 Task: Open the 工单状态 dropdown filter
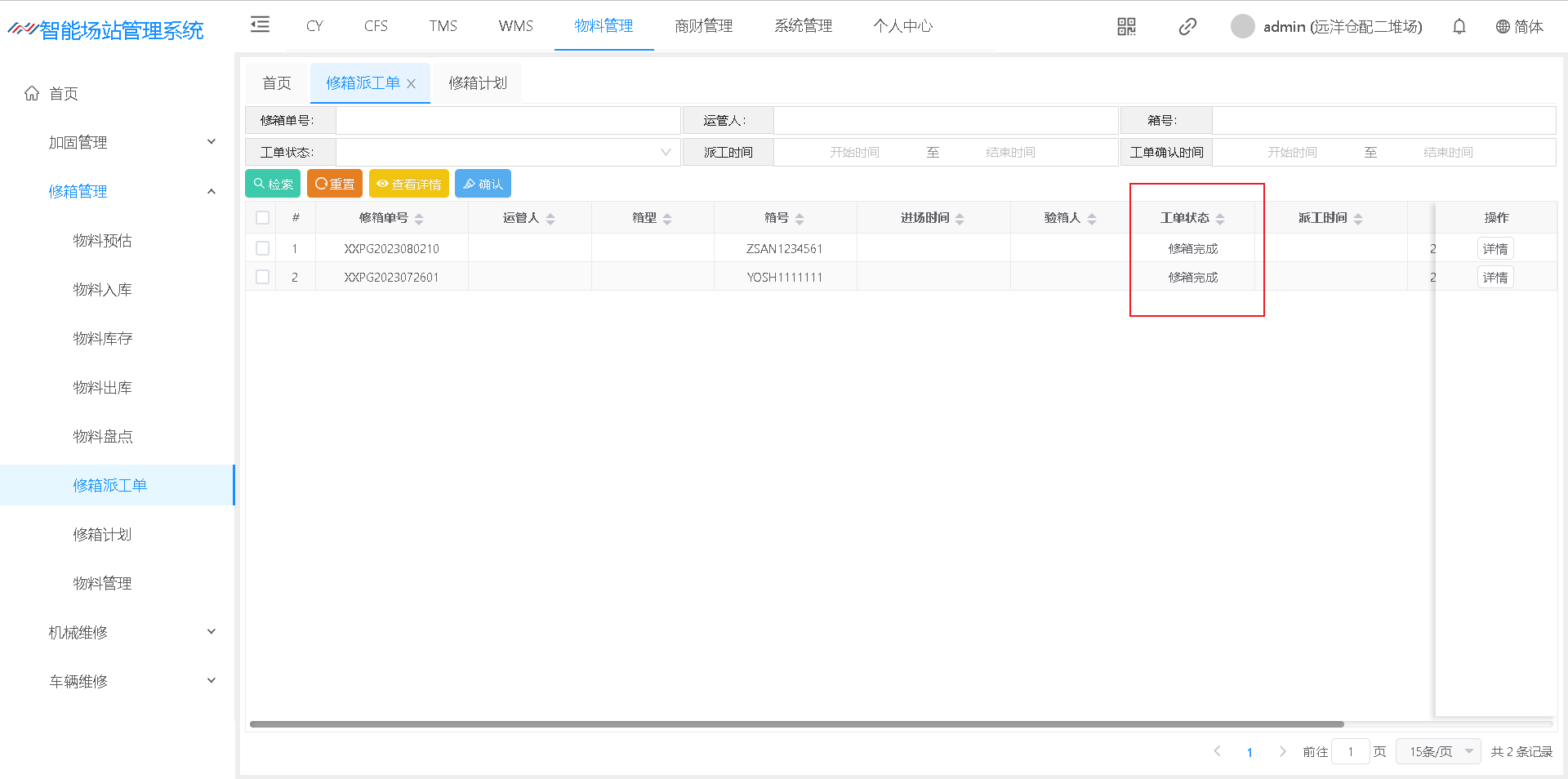(507, 153)
